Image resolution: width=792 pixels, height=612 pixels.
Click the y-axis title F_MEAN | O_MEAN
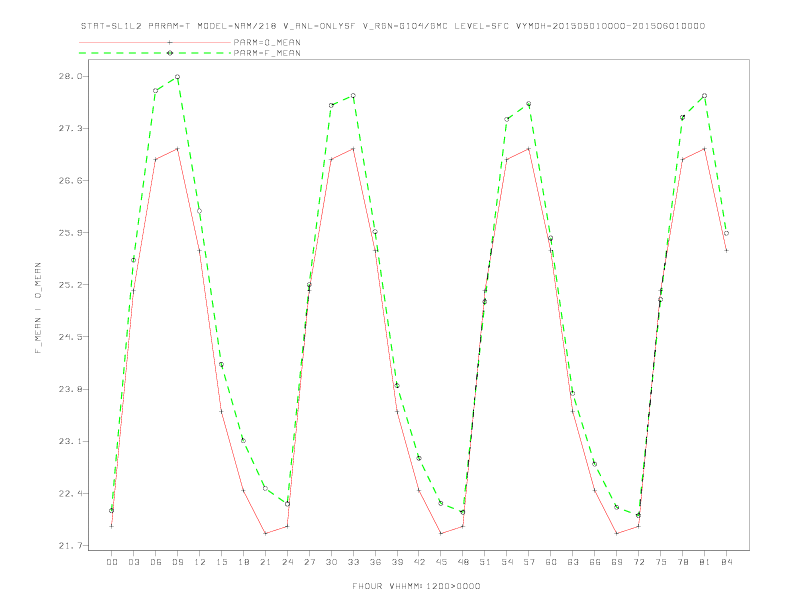pyautogui.click(x=38, y=308)
